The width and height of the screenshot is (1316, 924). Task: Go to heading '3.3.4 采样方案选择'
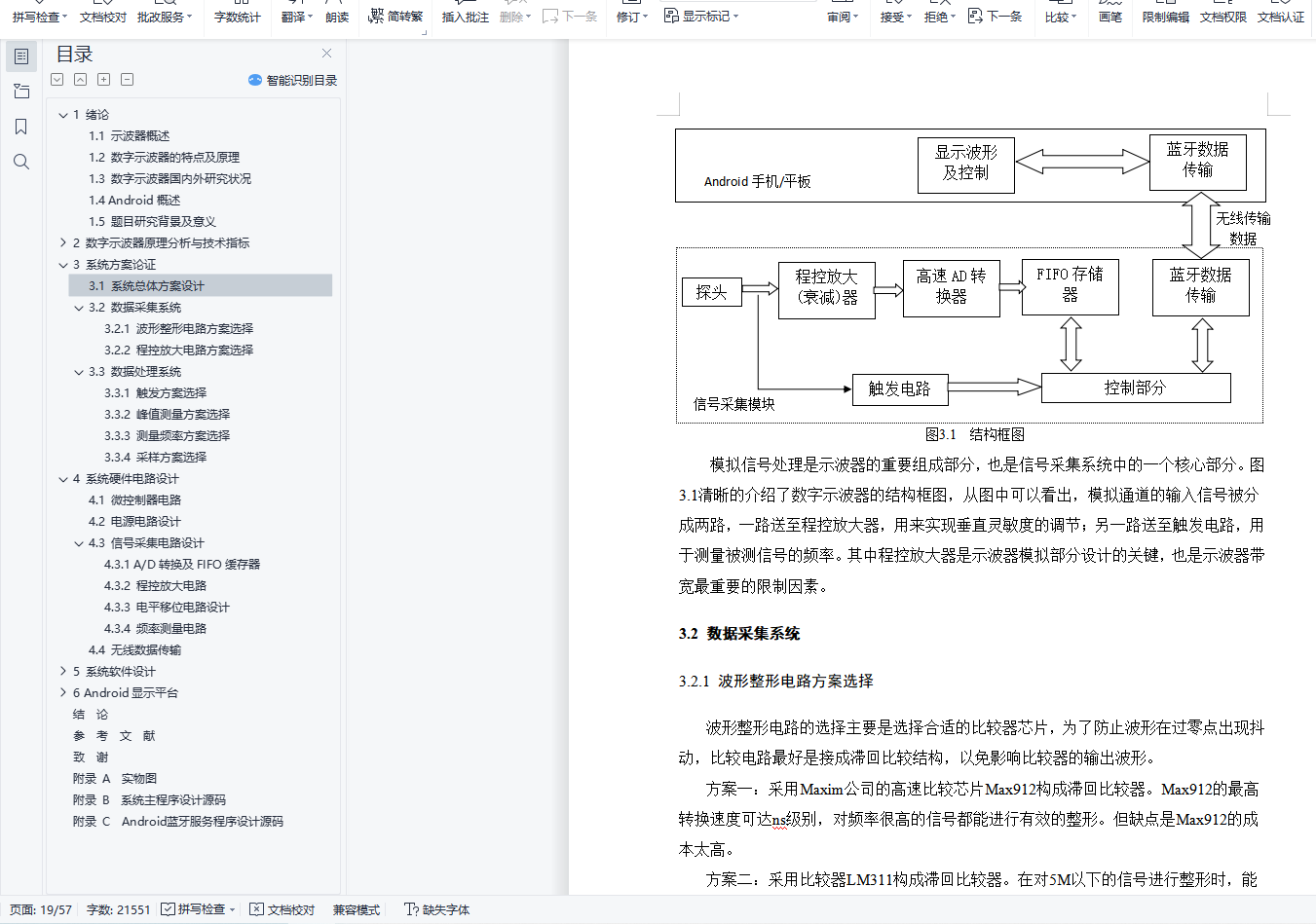click(x=156, y=458)
